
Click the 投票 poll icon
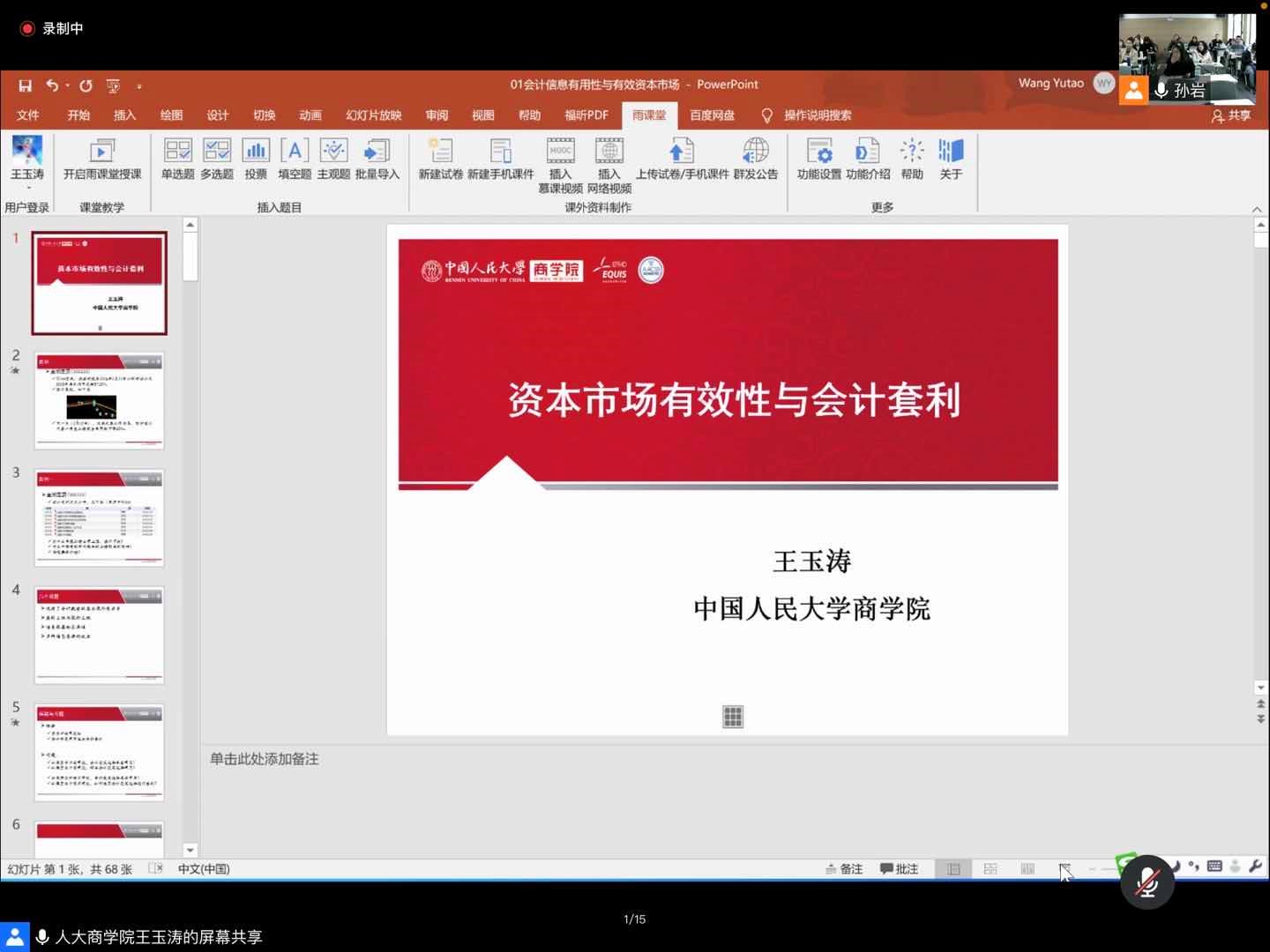[256, 159]
